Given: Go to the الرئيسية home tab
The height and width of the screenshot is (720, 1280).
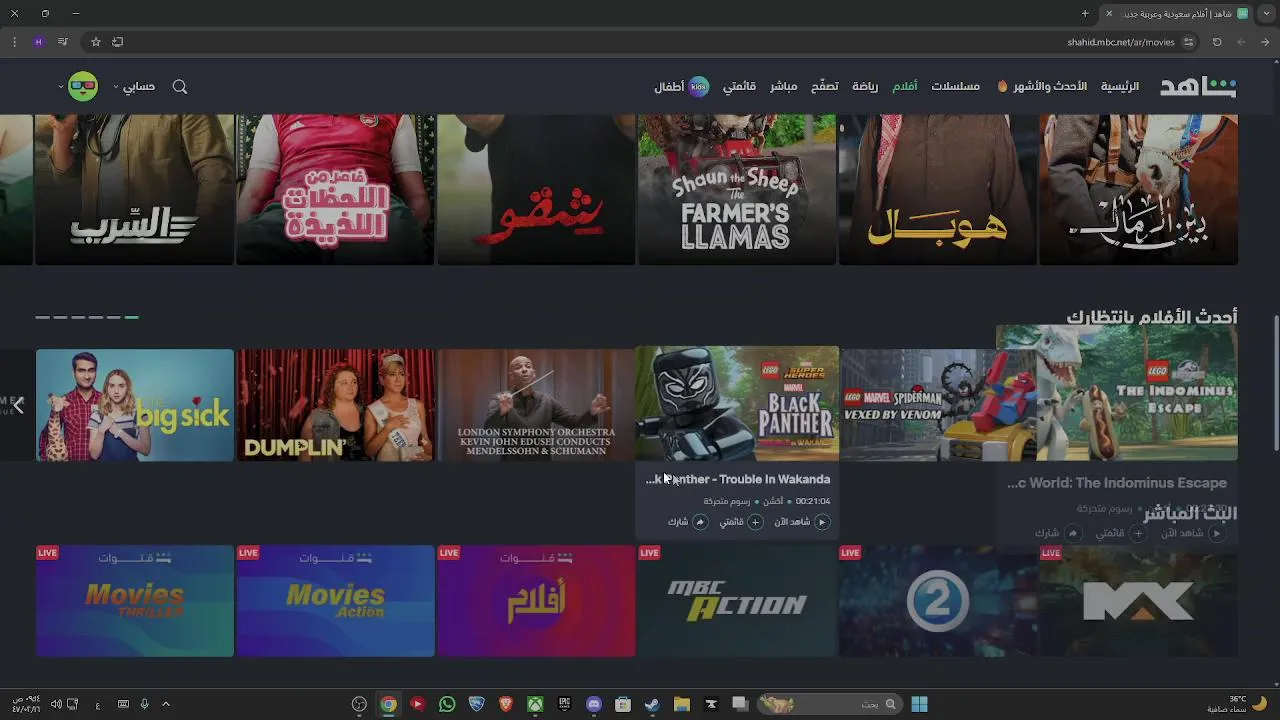Looking at the screenshot, I should point(1120,87).
